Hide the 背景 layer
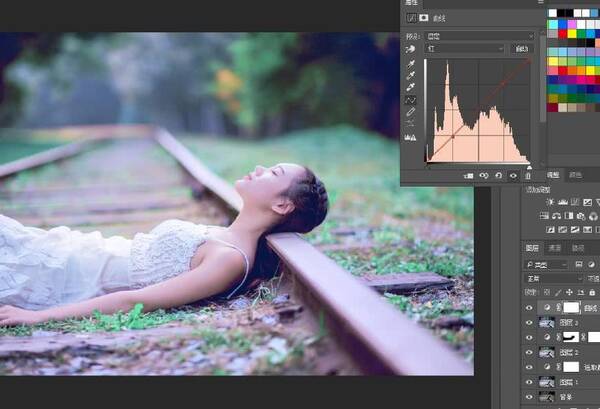 [x=530, y=397]
